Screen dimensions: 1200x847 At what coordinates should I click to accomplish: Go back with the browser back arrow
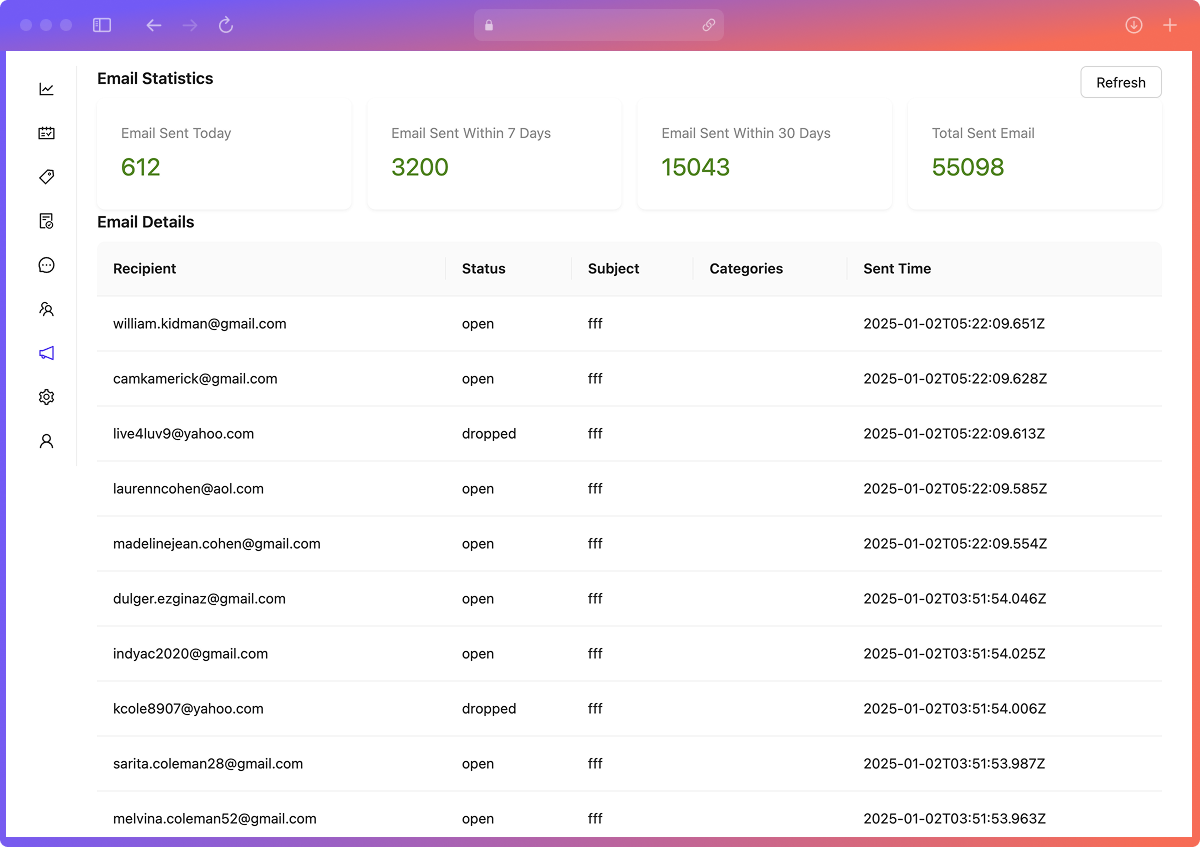pos(154,25)
